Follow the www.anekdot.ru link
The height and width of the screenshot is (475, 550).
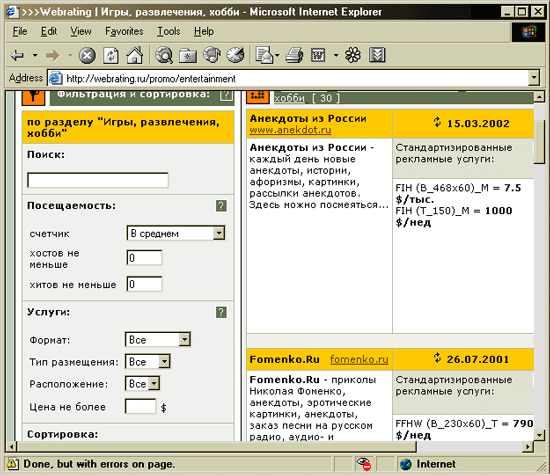(290, 130)
